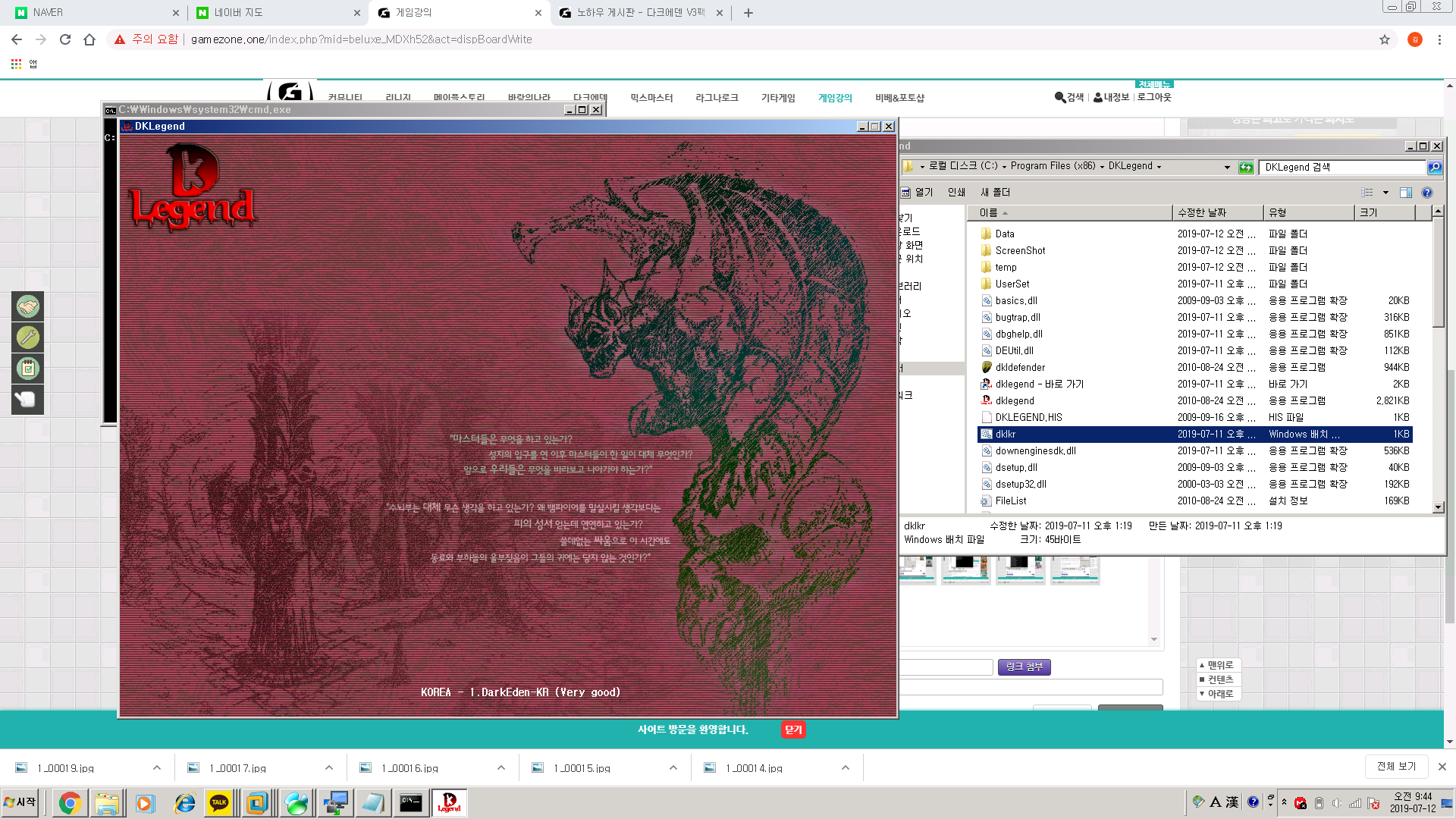Select the dklegend application file icon
Image resolution: width=1456 pixels, height=819 pixels.
(x=987, y=400)
